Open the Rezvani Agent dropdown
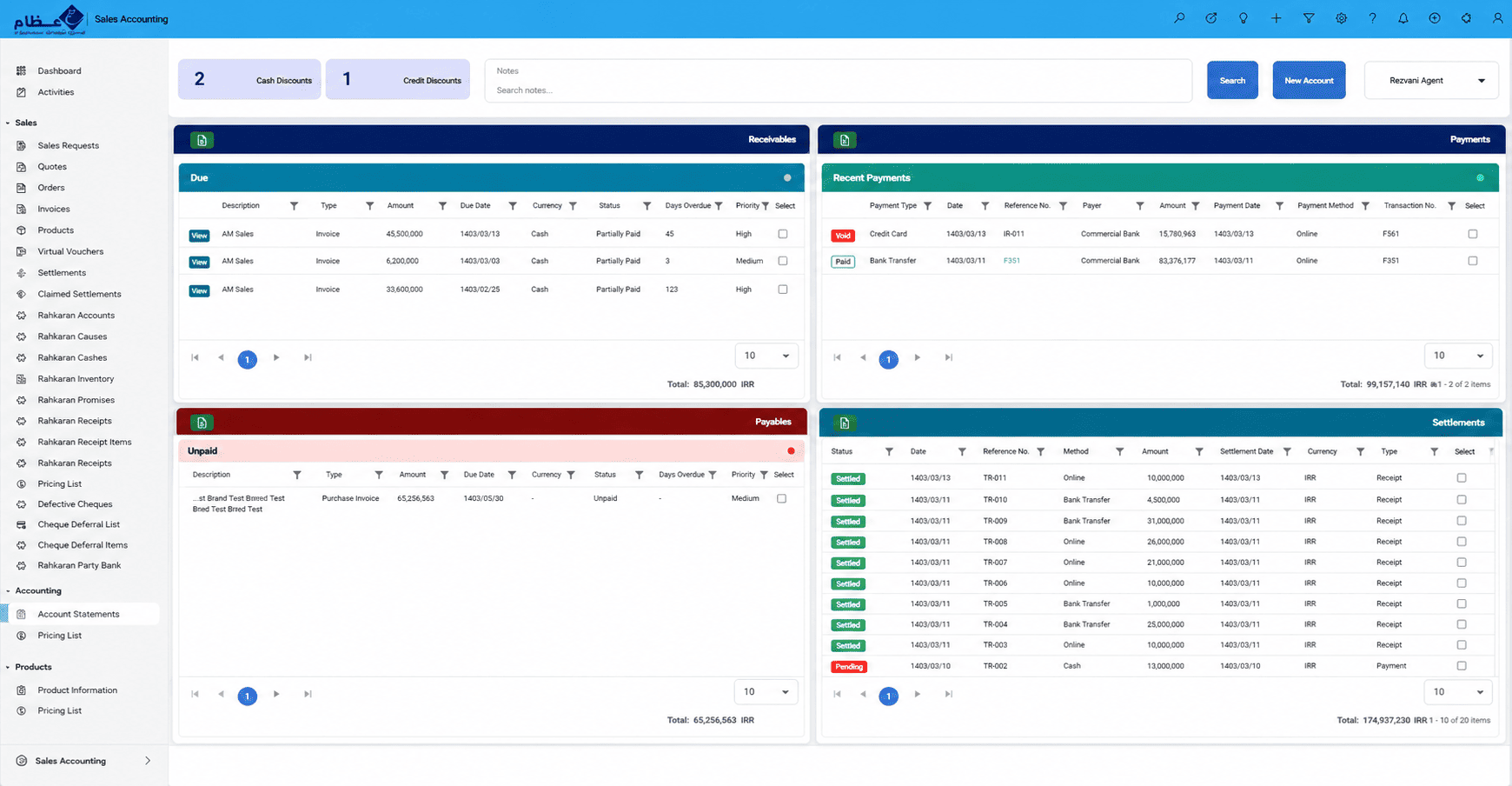The height and width of the screenshot is (786, 1512). (x=1431, y=81)
